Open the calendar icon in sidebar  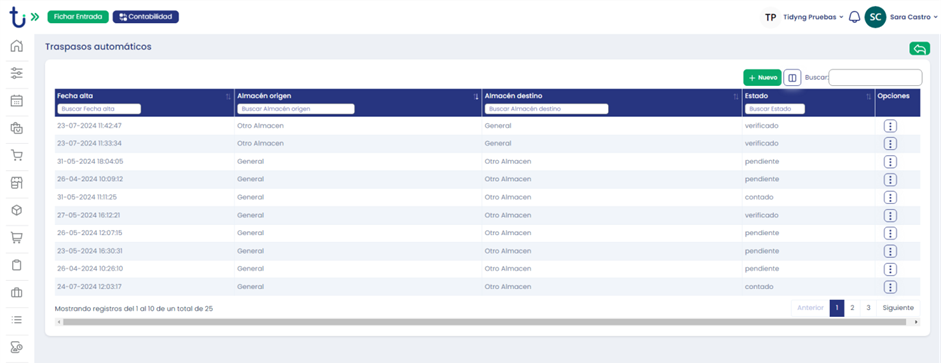[17, 101]
